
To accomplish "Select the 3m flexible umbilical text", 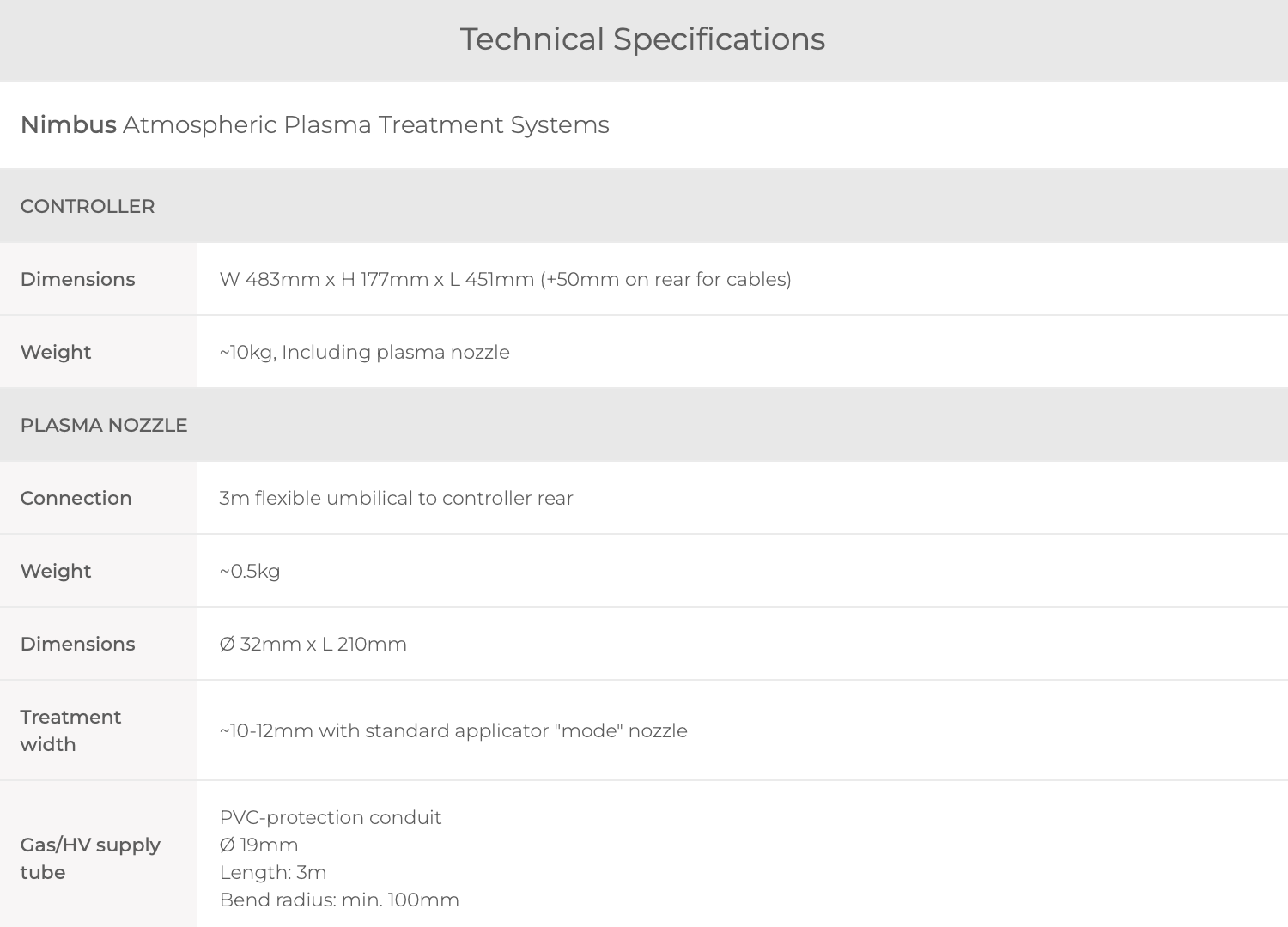I will point(397,499).
